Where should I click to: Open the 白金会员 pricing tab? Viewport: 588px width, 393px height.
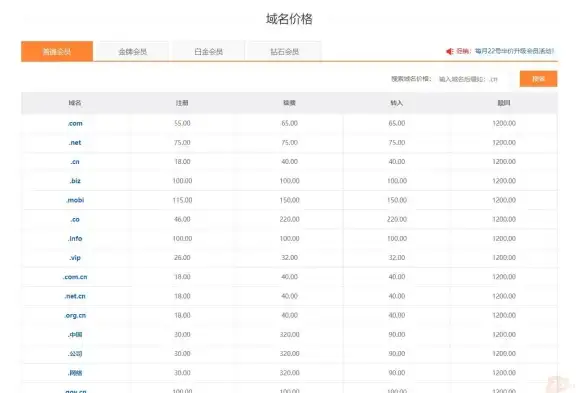tap(208, 51)
